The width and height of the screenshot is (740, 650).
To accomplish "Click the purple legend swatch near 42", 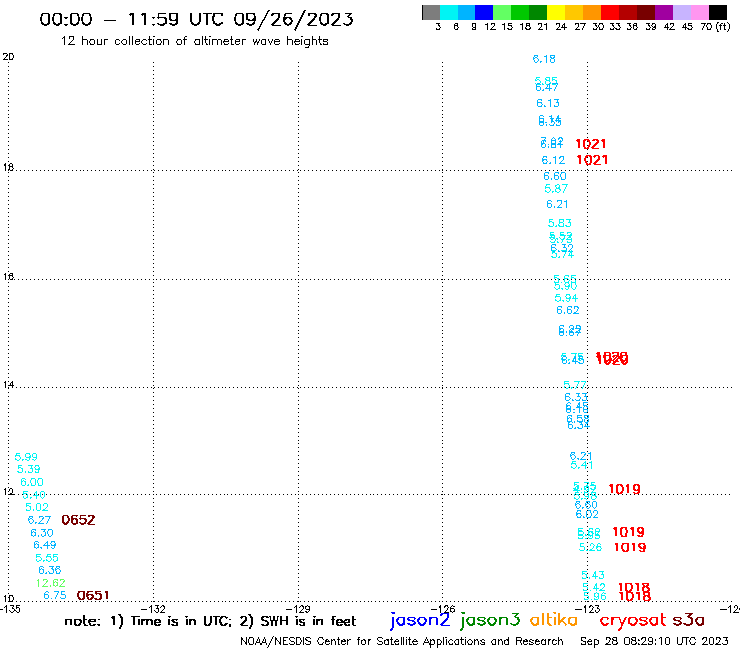I will (663, 12).
